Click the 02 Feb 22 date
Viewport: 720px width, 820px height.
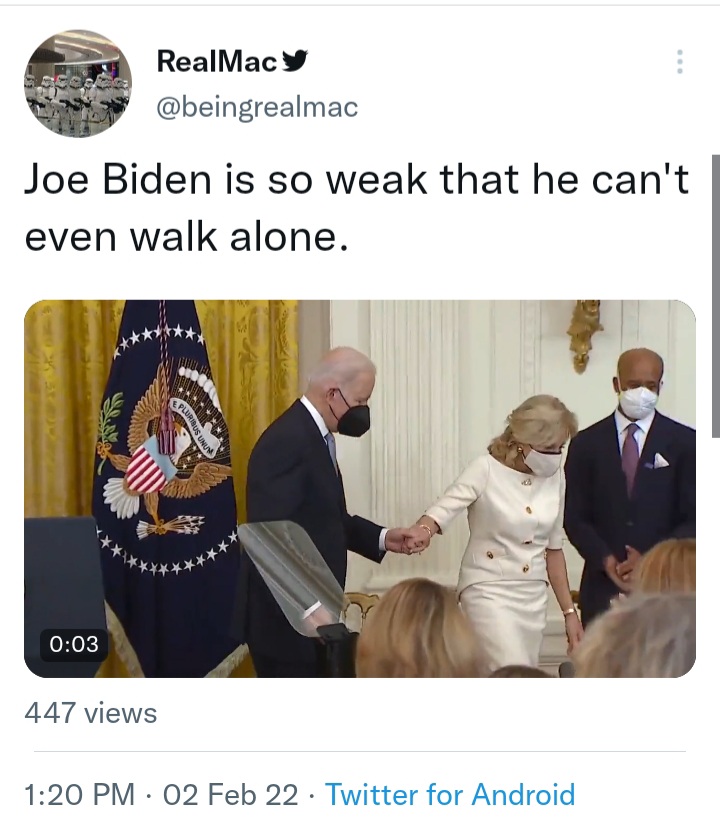coord(231,794)
